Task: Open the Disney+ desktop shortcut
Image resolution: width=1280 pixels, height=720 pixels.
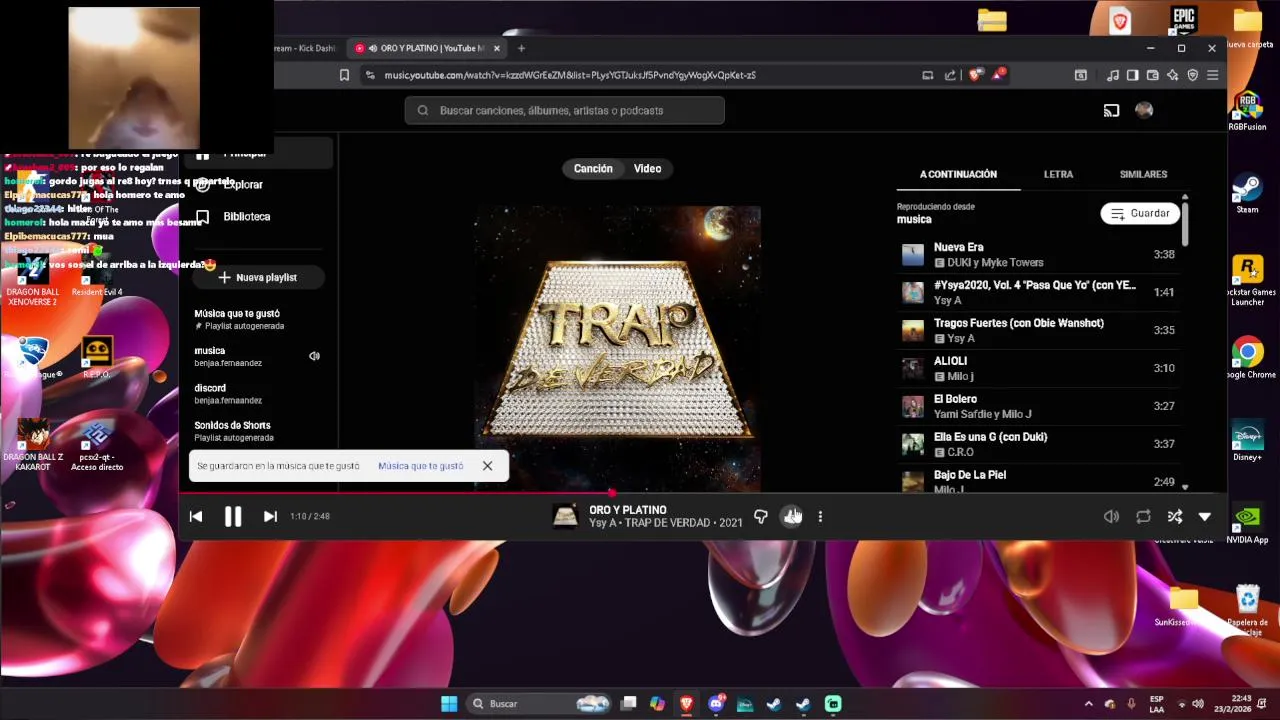Action: 1247,441
